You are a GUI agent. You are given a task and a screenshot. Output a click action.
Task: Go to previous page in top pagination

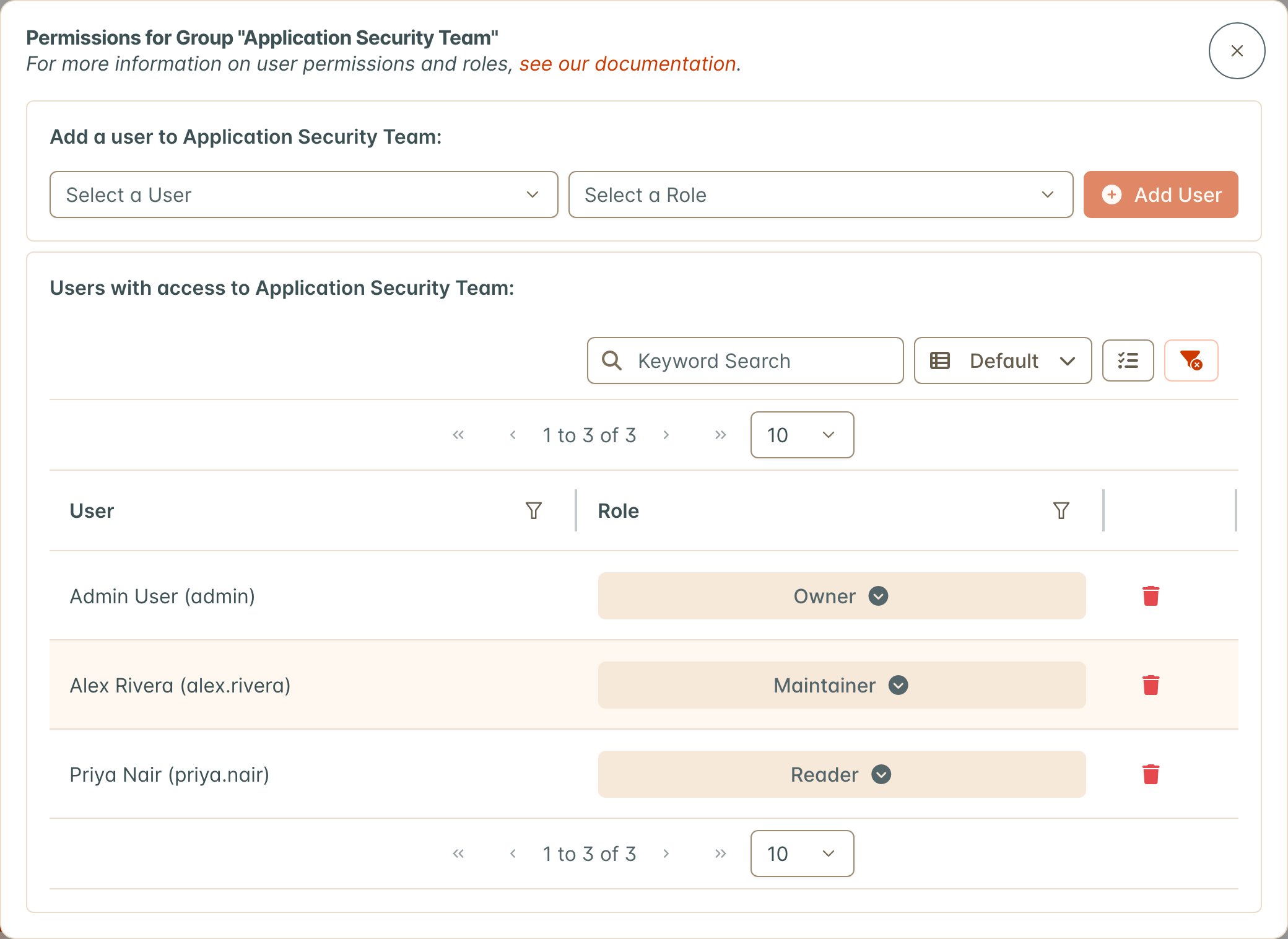coord(513,435)
